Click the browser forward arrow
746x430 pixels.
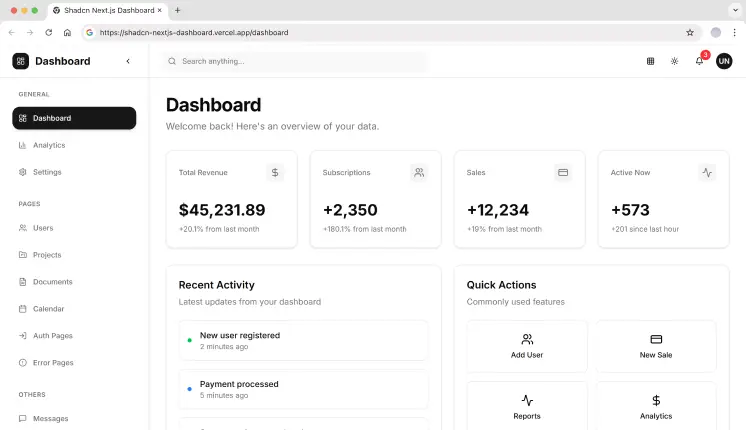(x=30, y=32)
